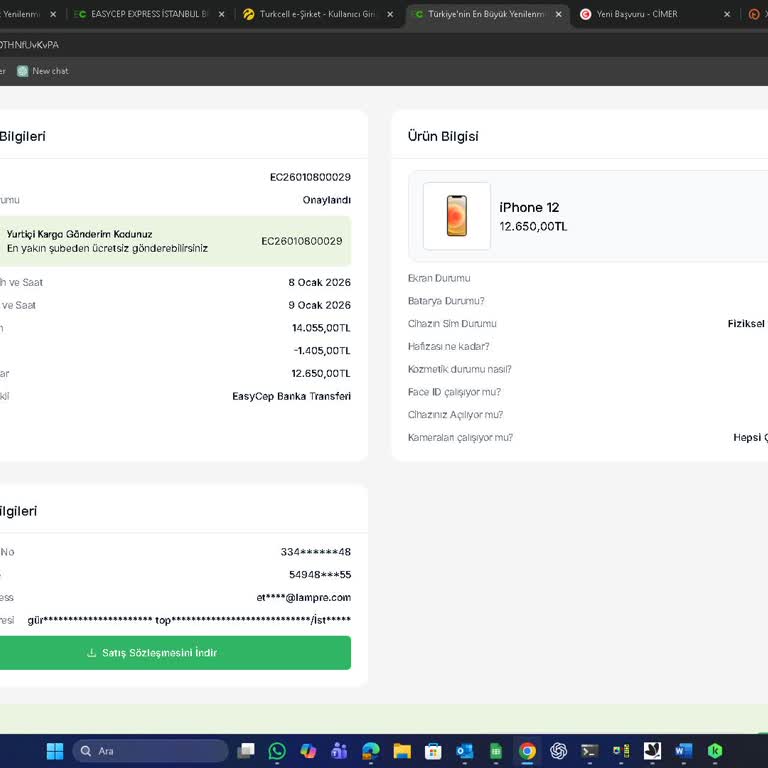Open File Explorer folder icon

pyautogui.click(x=402, y=751)
